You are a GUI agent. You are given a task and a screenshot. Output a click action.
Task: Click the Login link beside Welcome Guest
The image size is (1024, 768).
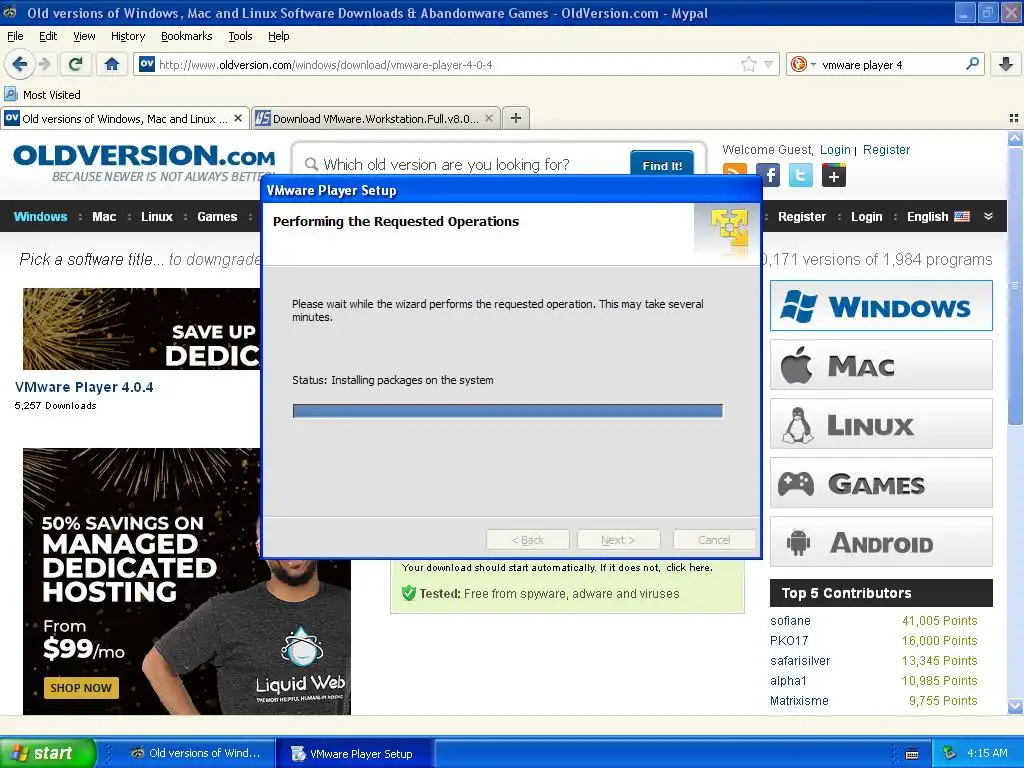click(x=835, y=150)
